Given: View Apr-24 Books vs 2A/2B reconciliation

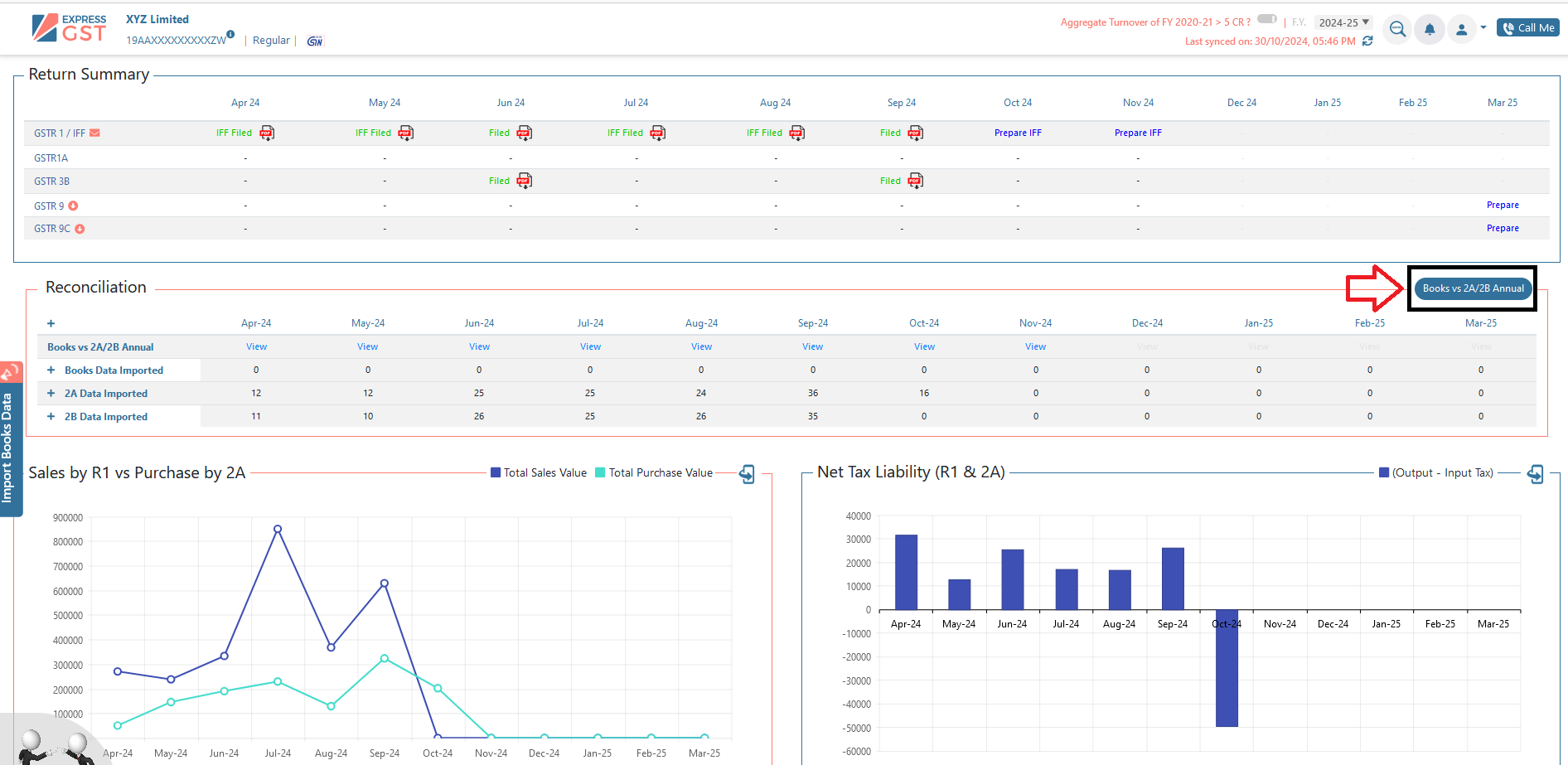Looking at the screenshot, I should coord(256,346).
